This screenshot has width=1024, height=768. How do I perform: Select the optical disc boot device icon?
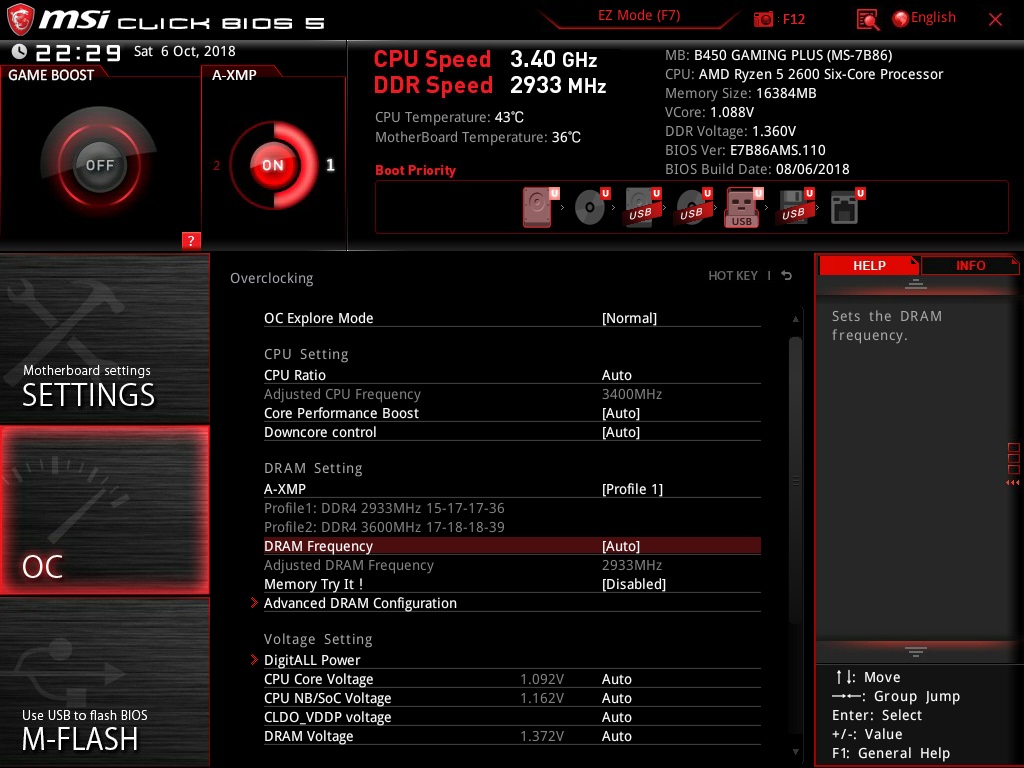pos(590,207)
